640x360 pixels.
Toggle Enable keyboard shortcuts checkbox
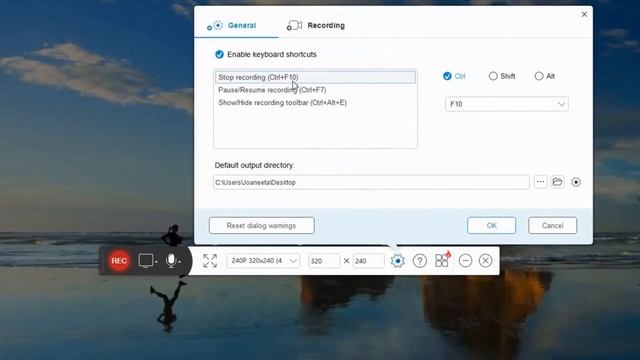219,54
